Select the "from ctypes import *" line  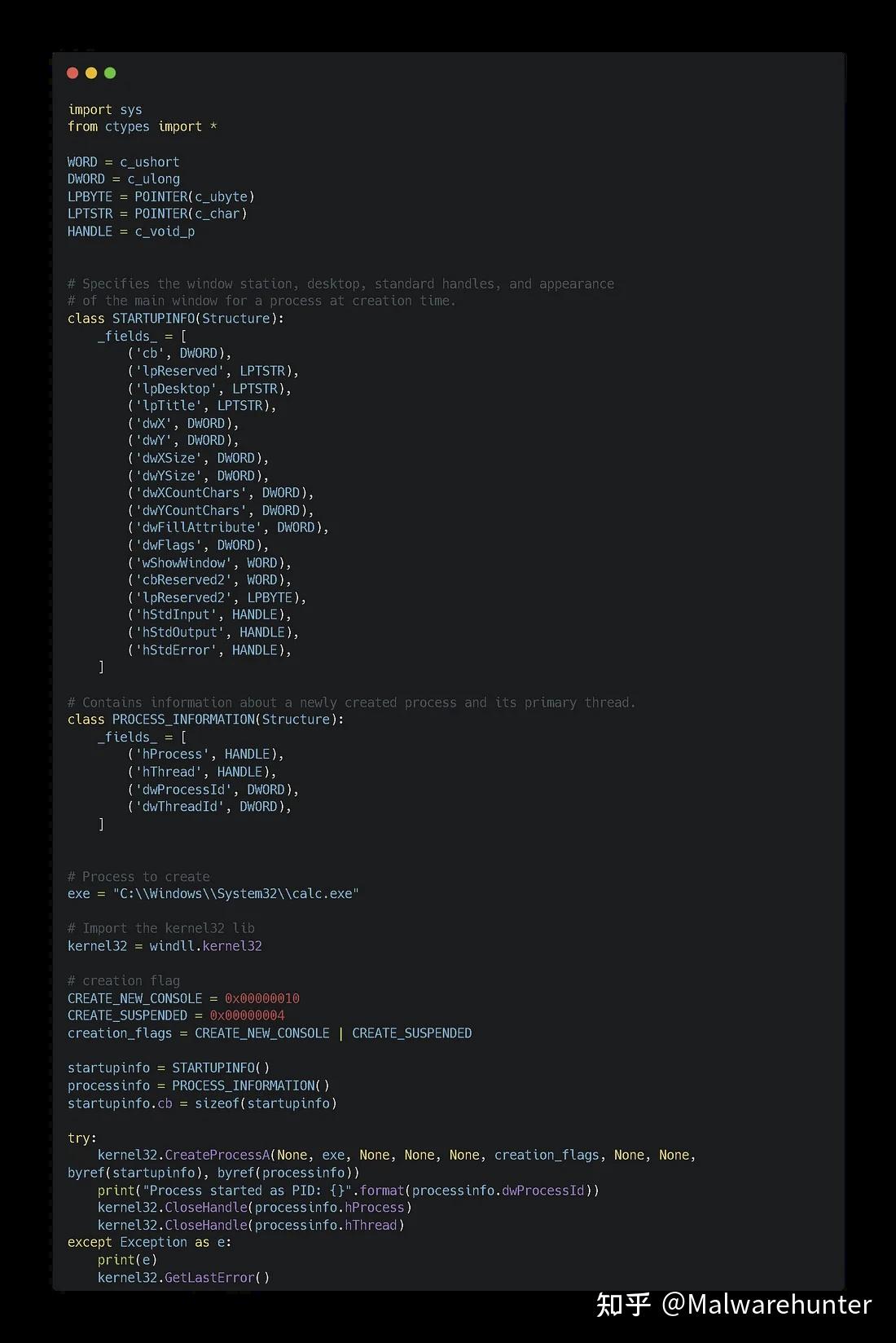click(x=143, y=127)
